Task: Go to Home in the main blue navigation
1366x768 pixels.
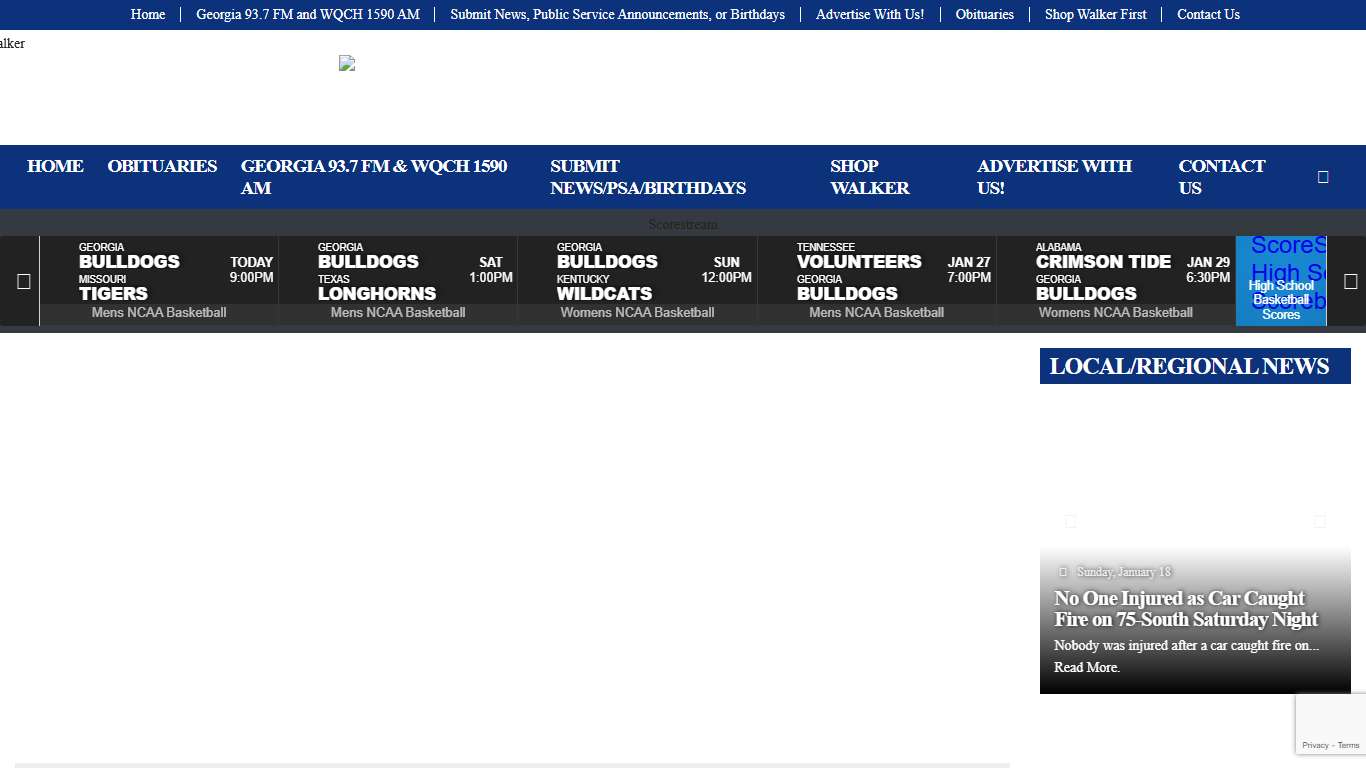Action: (x=55, y=166)
